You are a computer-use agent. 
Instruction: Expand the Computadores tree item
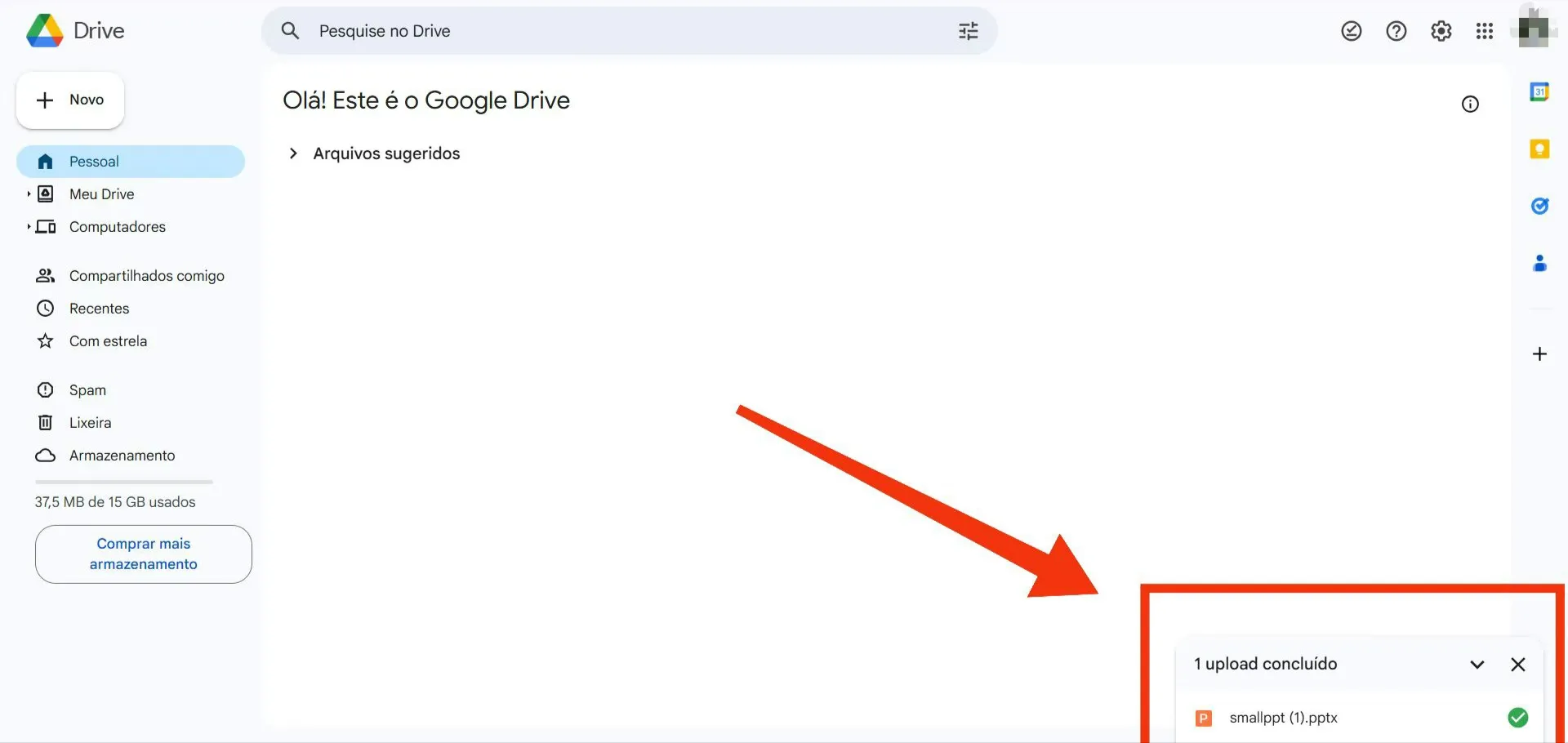28,226
